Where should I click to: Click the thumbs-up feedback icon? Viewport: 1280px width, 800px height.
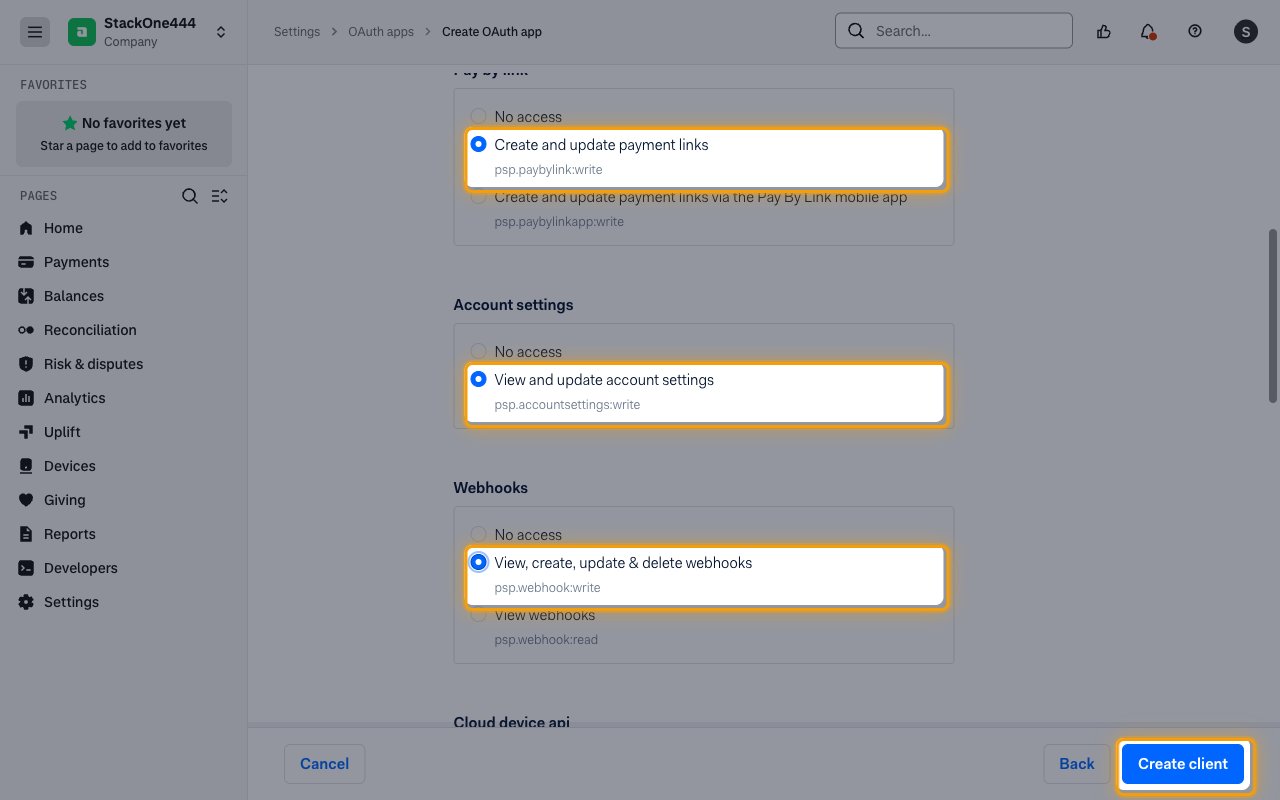(x=1104, y=31)
